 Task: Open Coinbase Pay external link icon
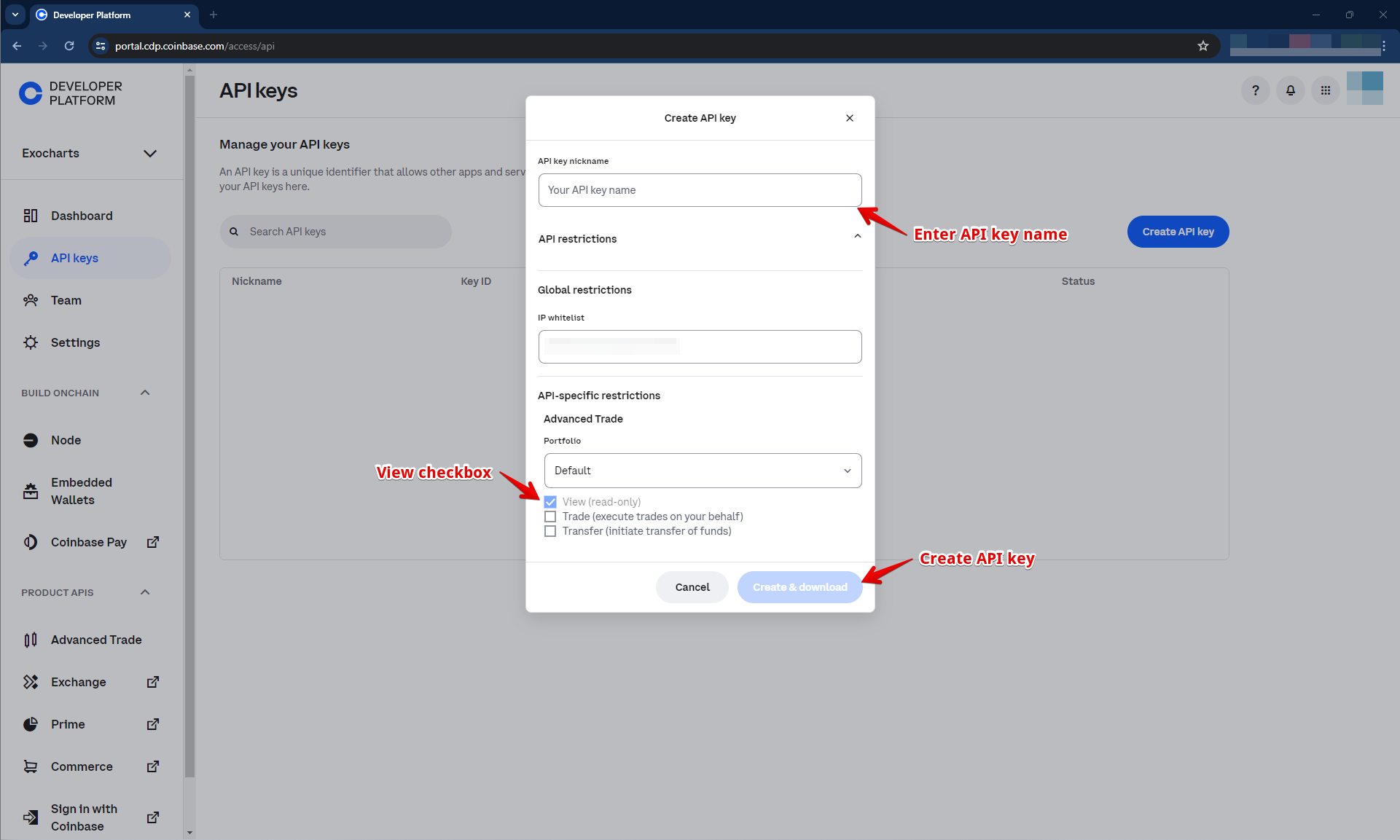[x=153, y=542]
